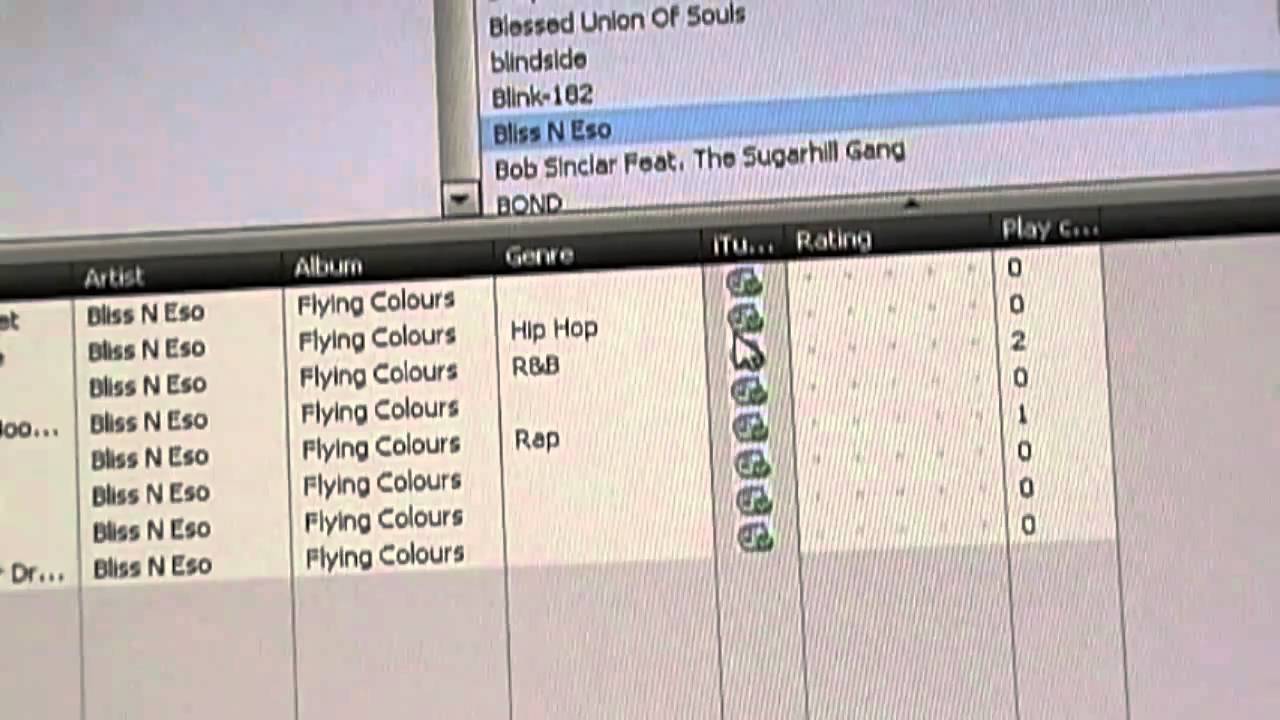This screenshot has height=720, width=1280.
Task: Click the play count '2' cell
Action: [1018, 341]
